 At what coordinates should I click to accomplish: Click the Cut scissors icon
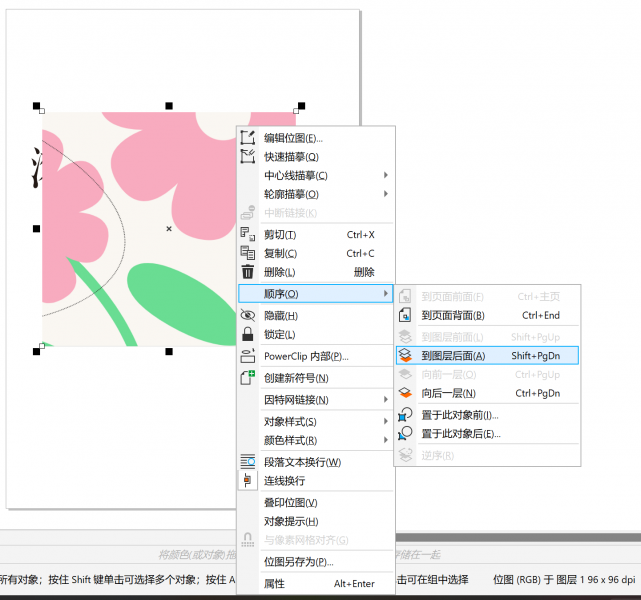click(x=248, y=235)
